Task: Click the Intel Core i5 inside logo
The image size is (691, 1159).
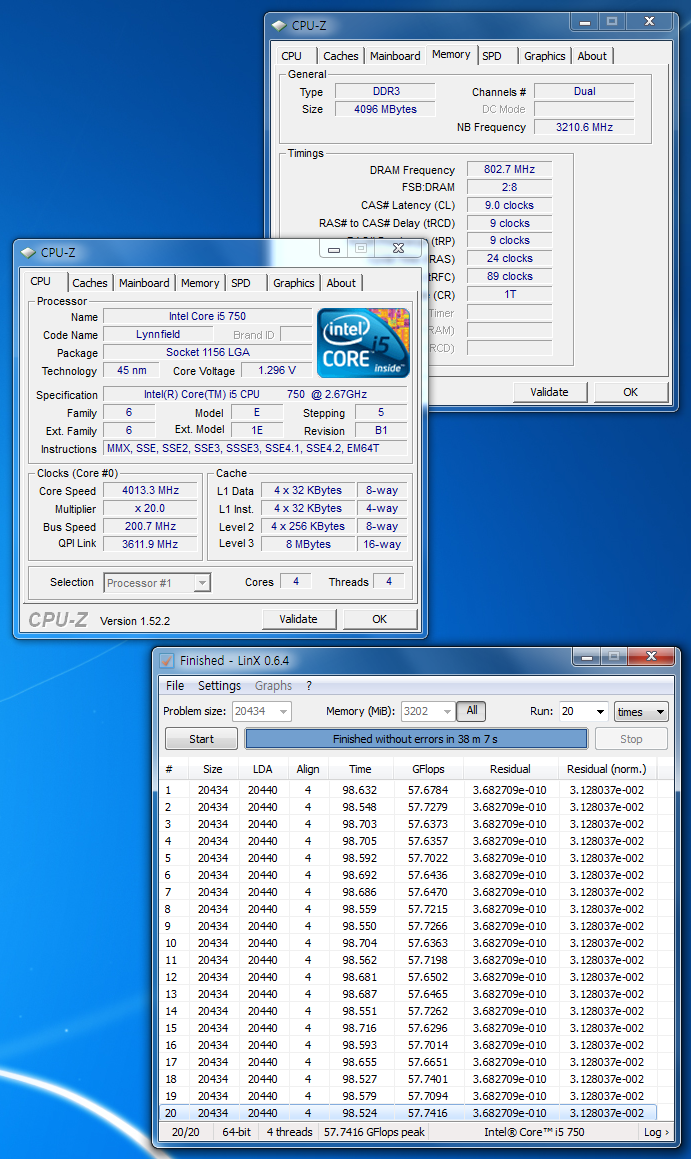Action: click(363, 343)
